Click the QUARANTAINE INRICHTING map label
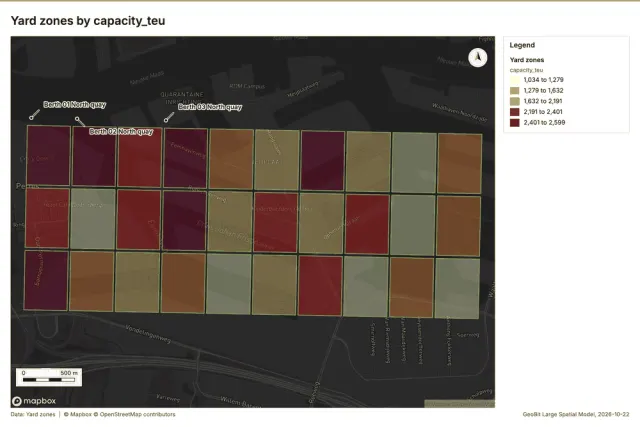This screenshot has height=427, width=640. (182, 98)
